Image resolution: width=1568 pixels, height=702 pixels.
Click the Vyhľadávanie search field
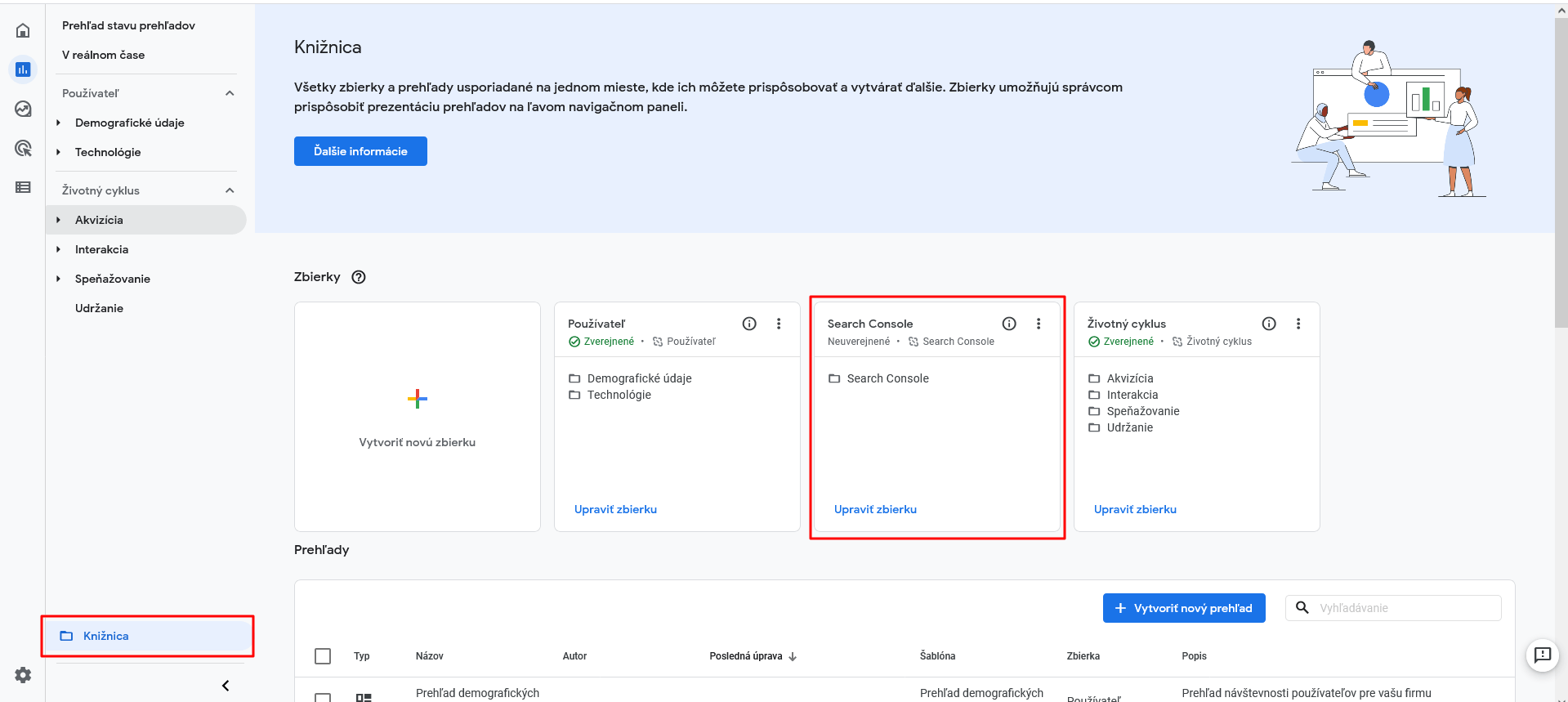tap(1393, 608)
